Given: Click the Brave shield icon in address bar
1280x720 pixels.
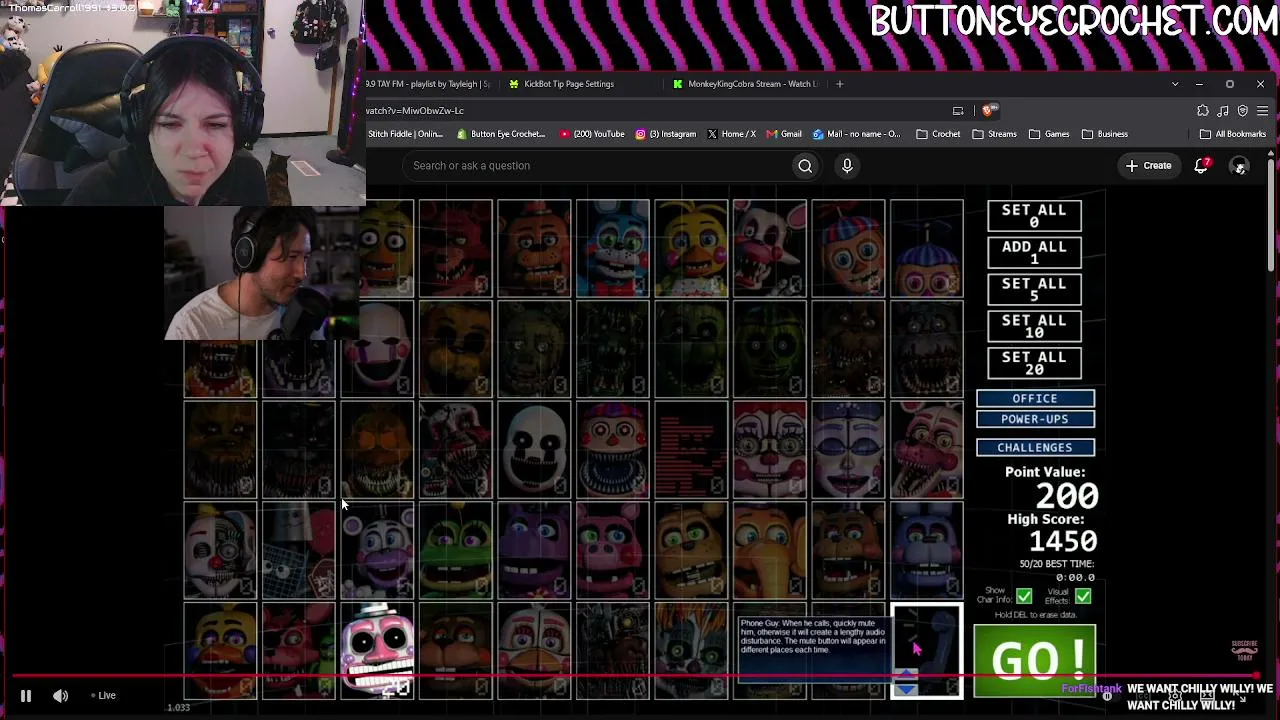Looking at the screenshot, I should (x=988, y=111).
